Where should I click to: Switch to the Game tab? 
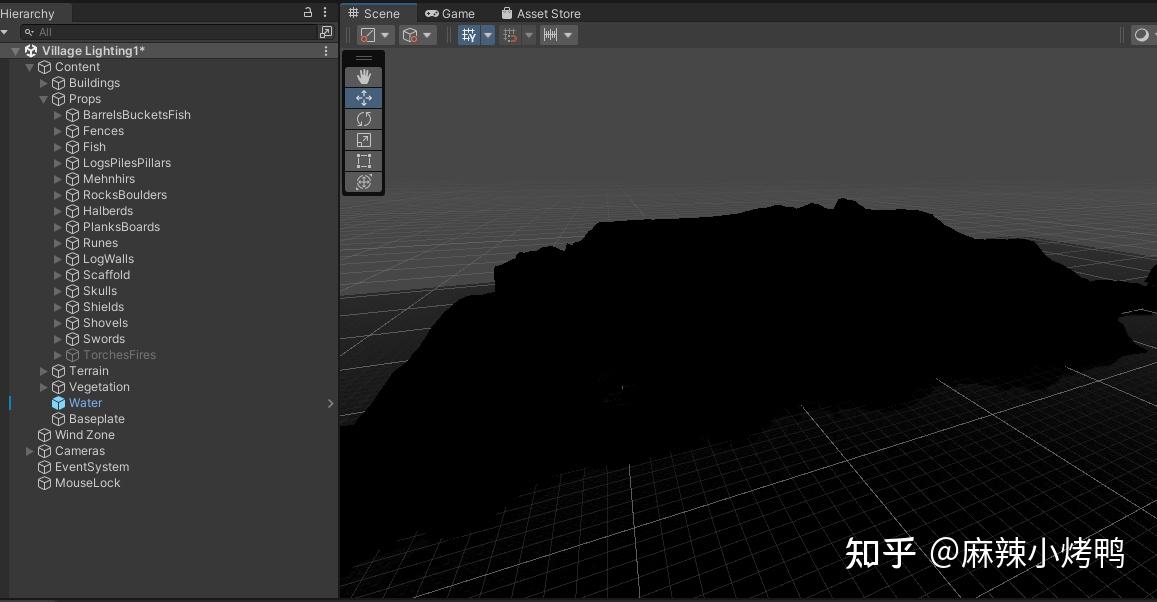click(450, 13)
